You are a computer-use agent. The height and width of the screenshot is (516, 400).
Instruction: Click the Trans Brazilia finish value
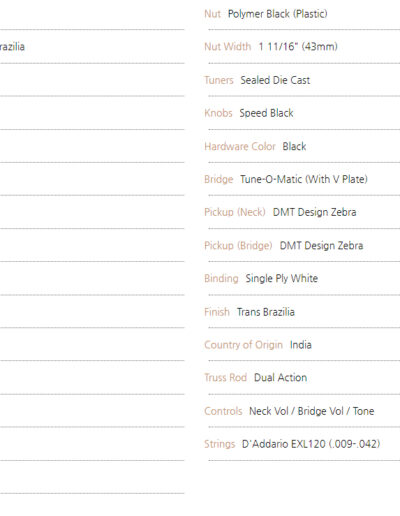(266, 312)
